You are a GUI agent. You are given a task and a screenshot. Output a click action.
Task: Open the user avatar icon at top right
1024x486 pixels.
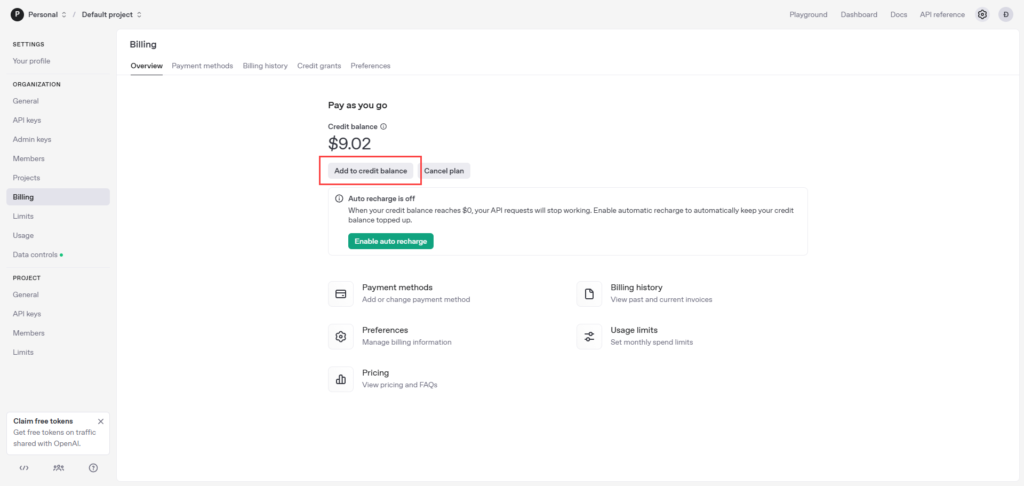pyautogui.click(x=1005, y=14)
